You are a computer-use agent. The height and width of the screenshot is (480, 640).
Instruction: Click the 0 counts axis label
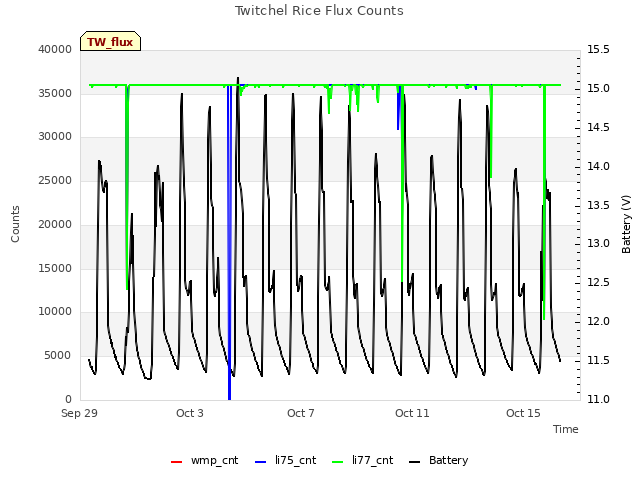[x=68, y=399]
